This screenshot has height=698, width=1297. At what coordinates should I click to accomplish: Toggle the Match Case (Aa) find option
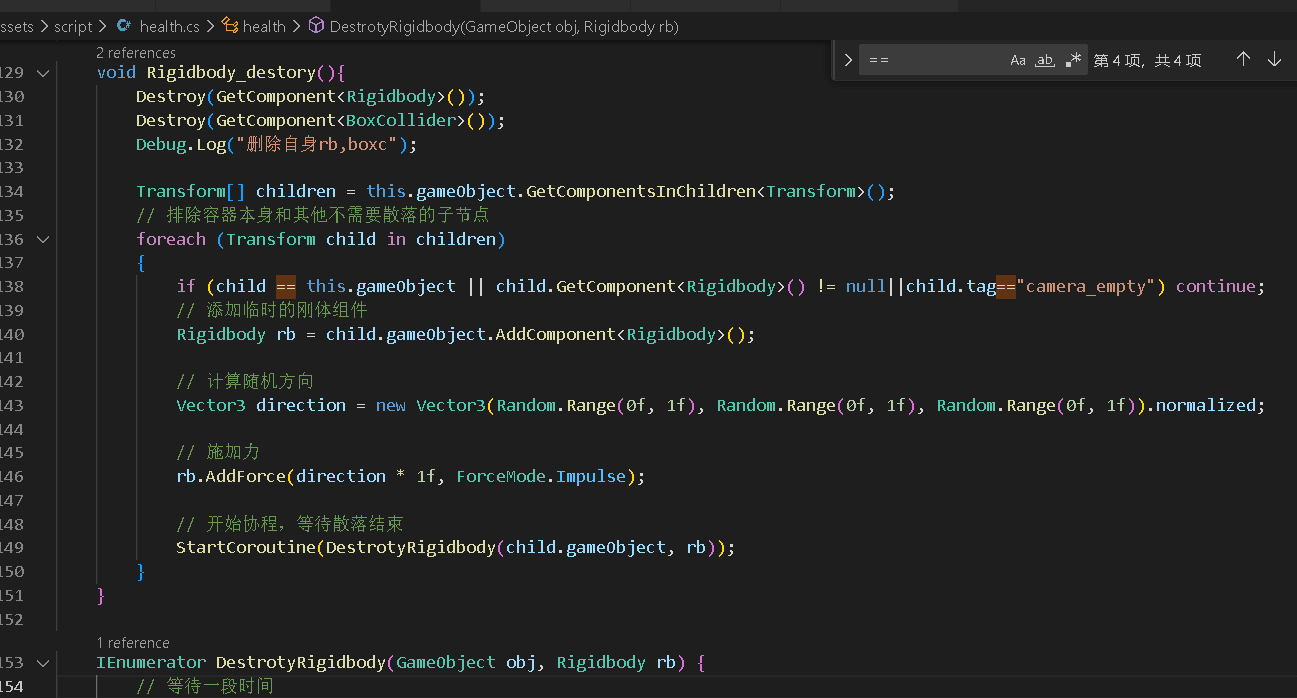pos(1018,60)
